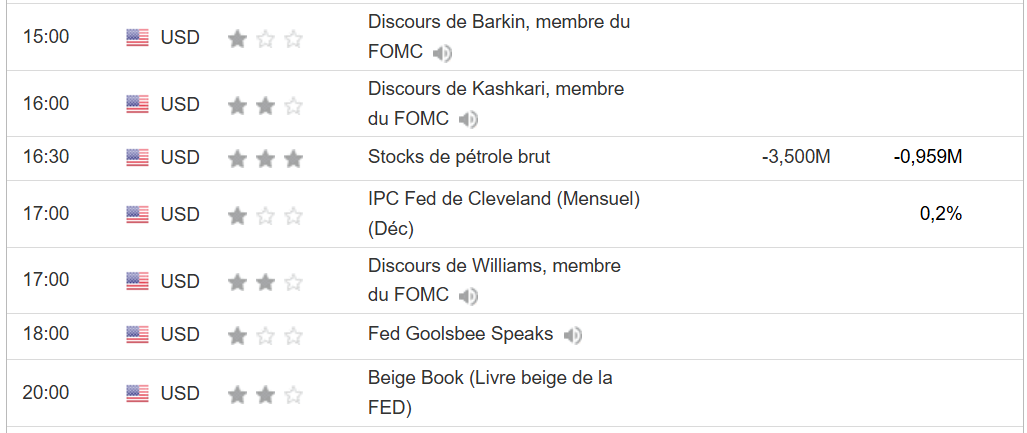1027x433 pixels.
Task: Click importance stars for crude oil stocks
Action: click(265, 158)
